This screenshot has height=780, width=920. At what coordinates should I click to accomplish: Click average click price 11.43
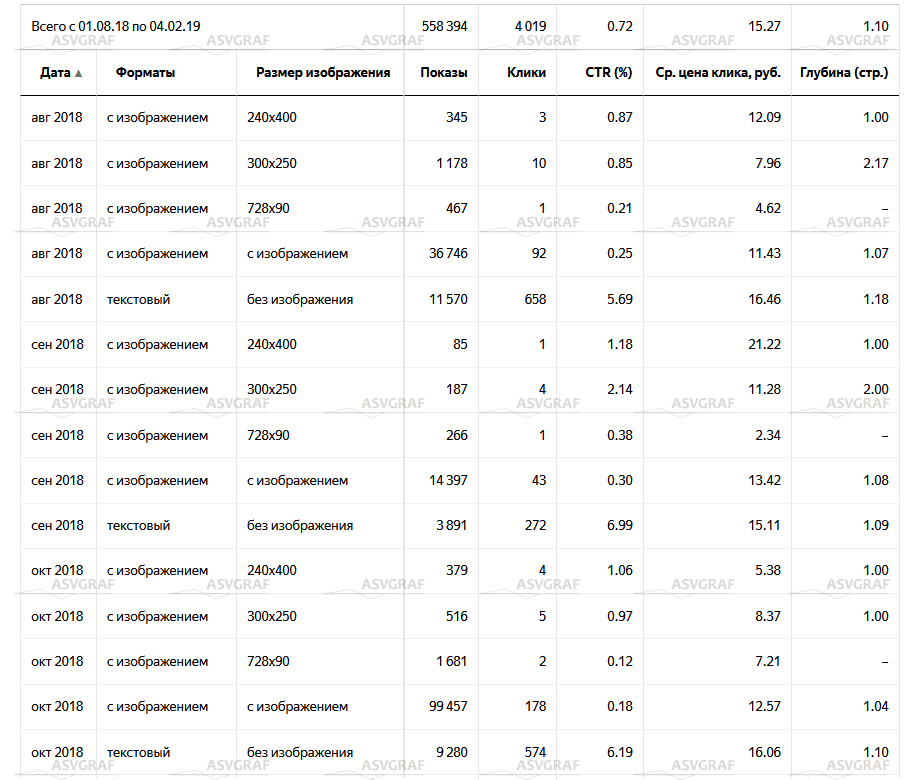(764, 254)
